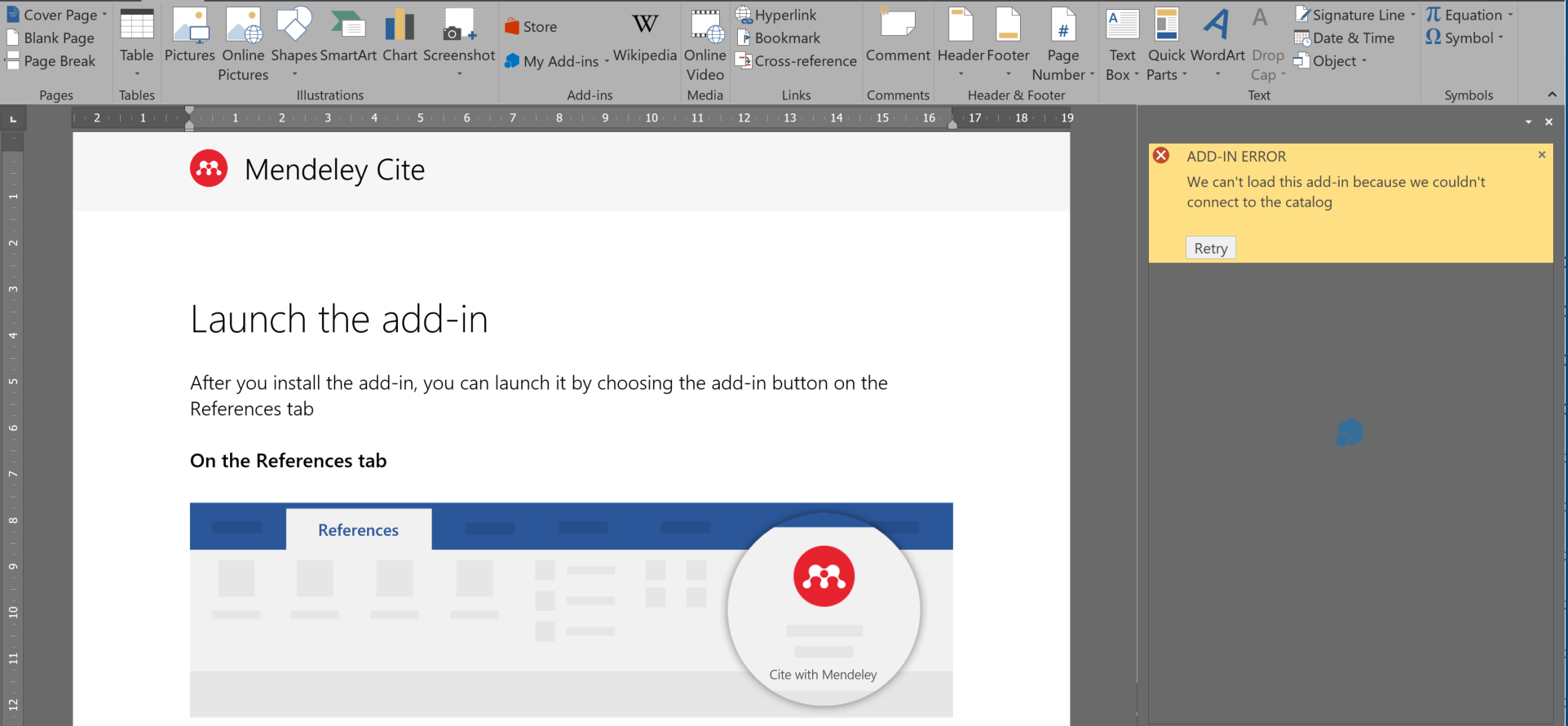
Task: Expand the Cover Page dropdown arrow
Action: coord(104,15)
